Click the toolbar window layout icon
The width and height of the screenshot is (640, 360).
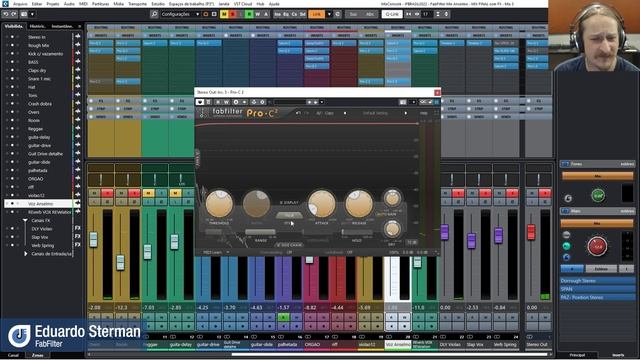click(24, 14)
